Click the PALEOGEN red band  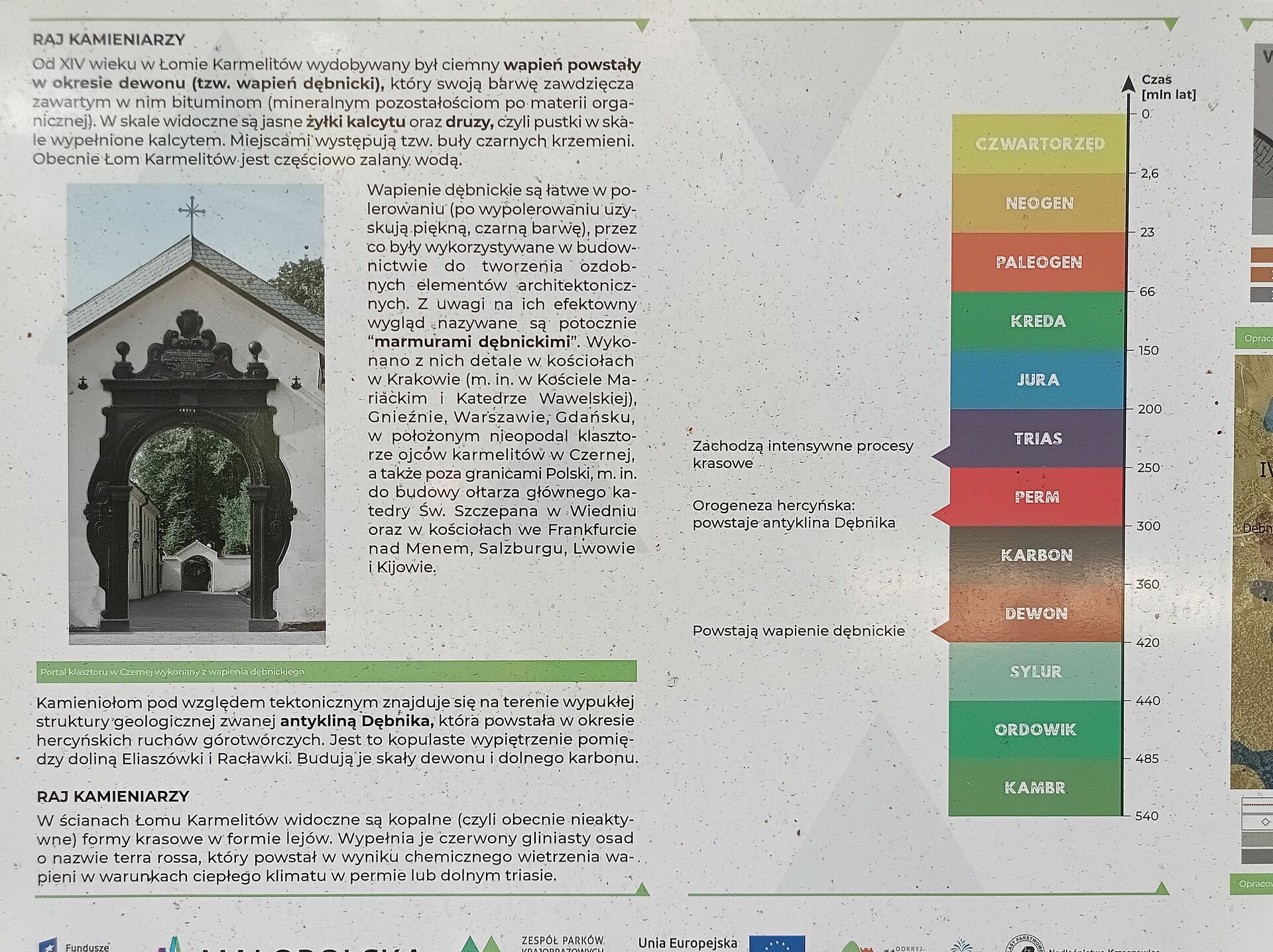[x=1038, y=262]
